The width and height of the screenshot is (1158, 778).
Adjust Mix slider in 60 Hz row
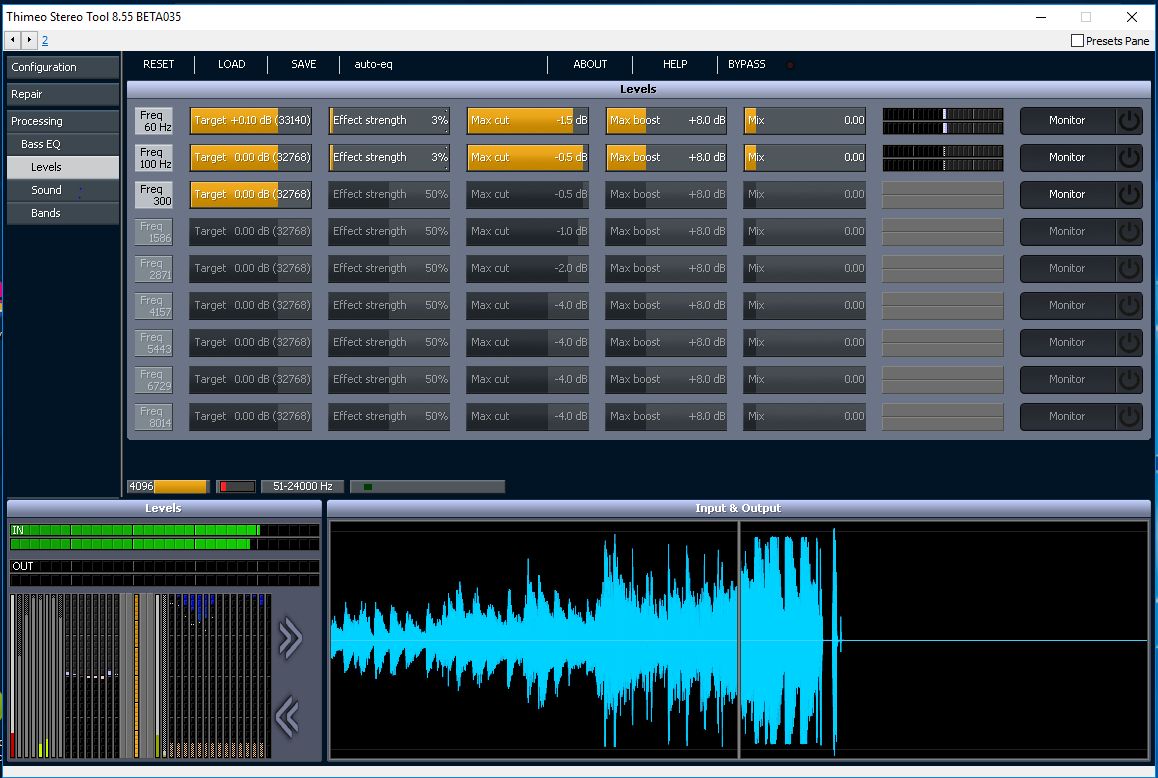pyautogui.click(x=805, y=120)
